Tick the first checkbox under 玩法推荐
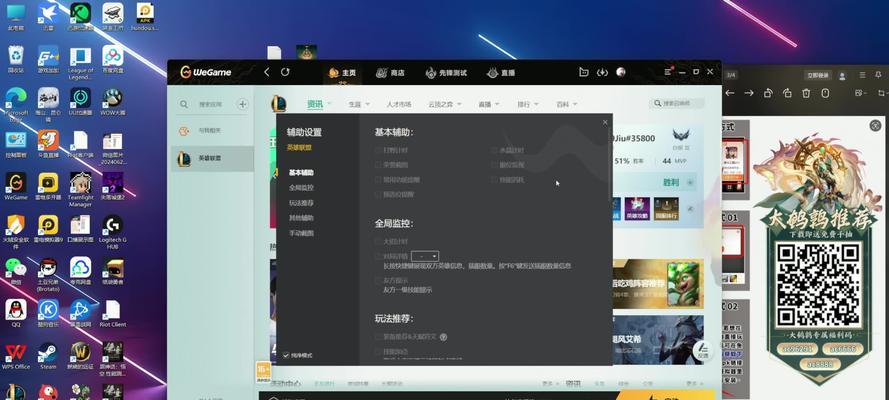 coord(378,337)
